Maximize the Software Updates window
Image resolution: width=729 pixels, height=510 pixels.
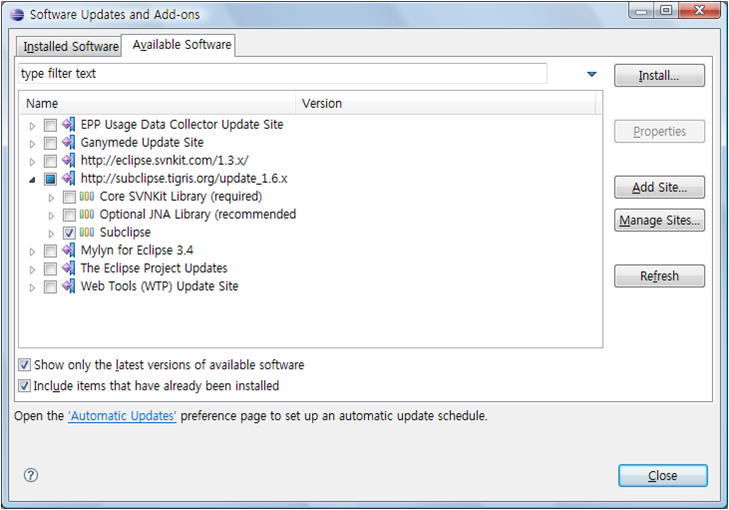(x=666, y=10)
